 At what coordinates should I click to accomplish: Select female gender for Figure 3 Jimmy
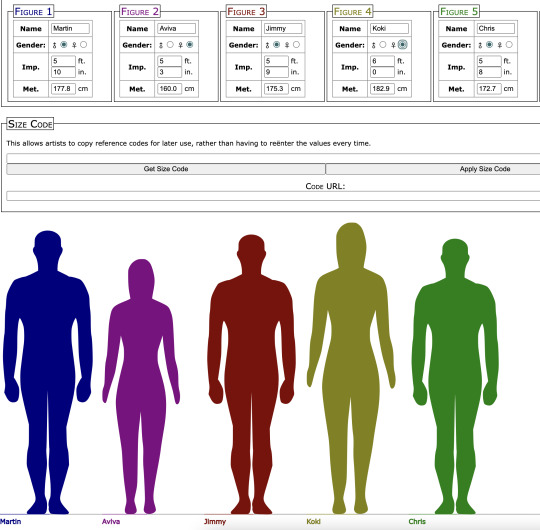(x=296, y=45)
